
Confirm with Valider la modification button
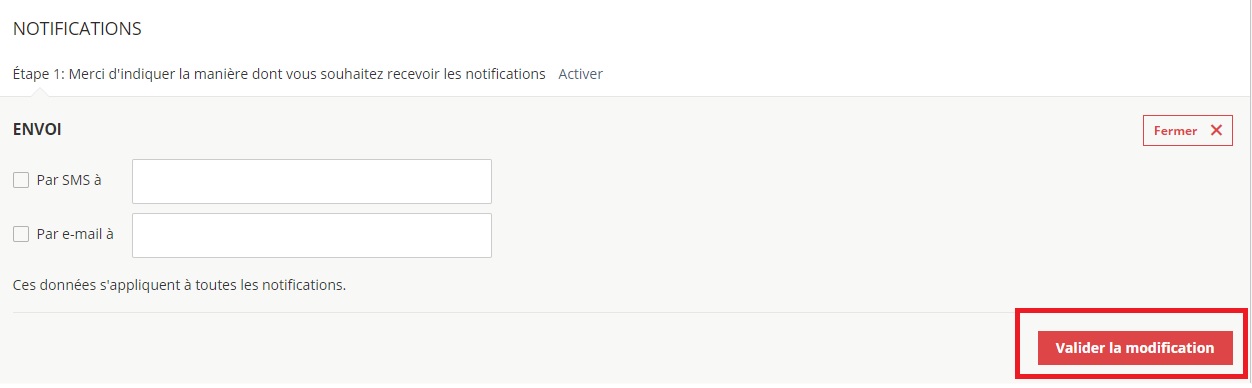1135,348
